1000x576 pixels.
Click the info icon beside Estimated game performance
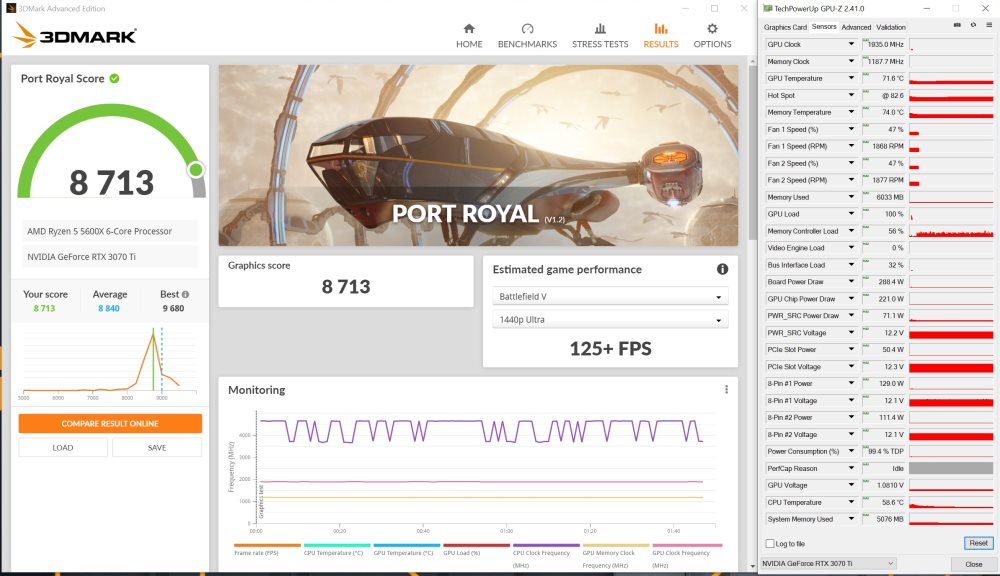pyautogui.click(x=722, y=270)
